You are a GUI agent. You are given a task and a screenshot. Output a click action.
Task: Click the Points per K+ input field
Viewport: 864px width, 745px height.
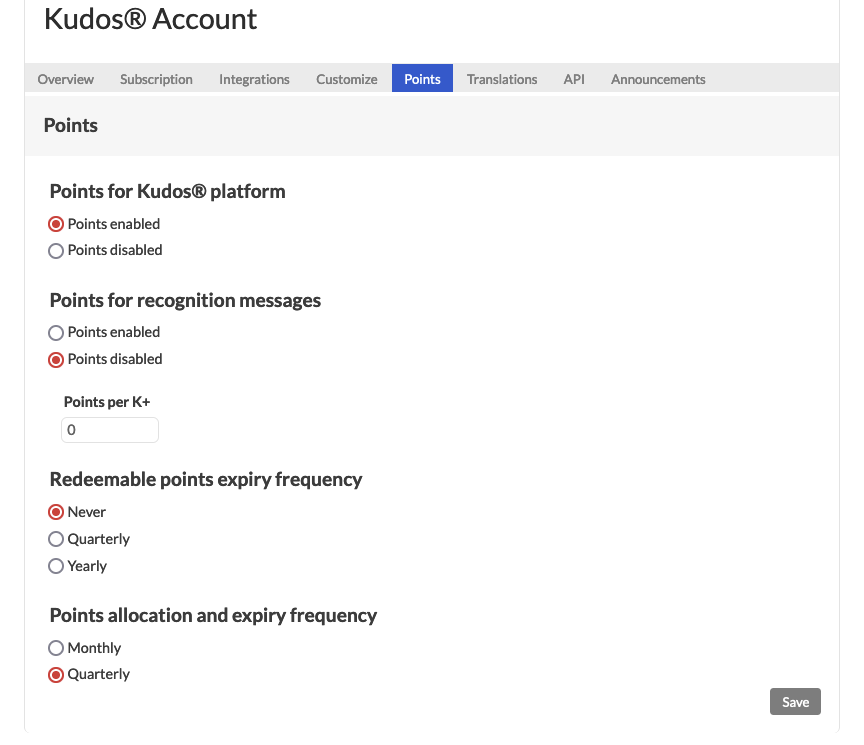point(110,430)
